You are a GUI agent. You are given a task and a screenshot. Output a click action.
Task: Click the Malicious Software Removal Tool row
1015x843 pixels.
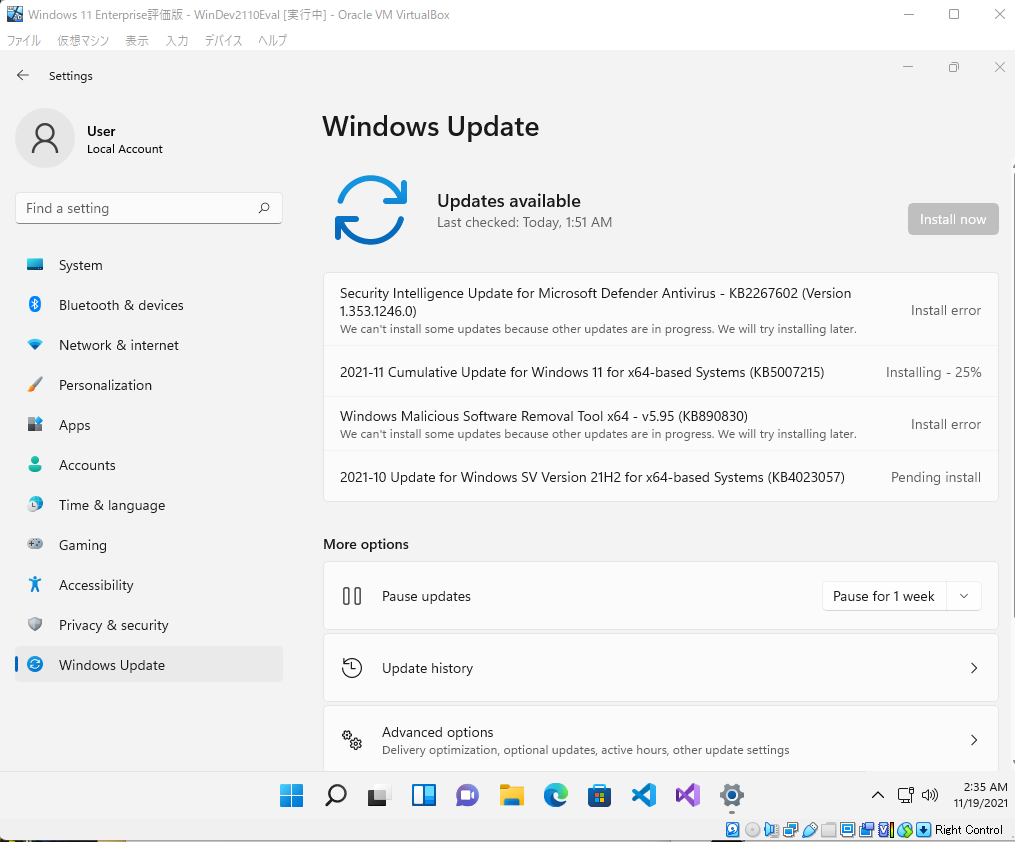(x=660, y=424)
